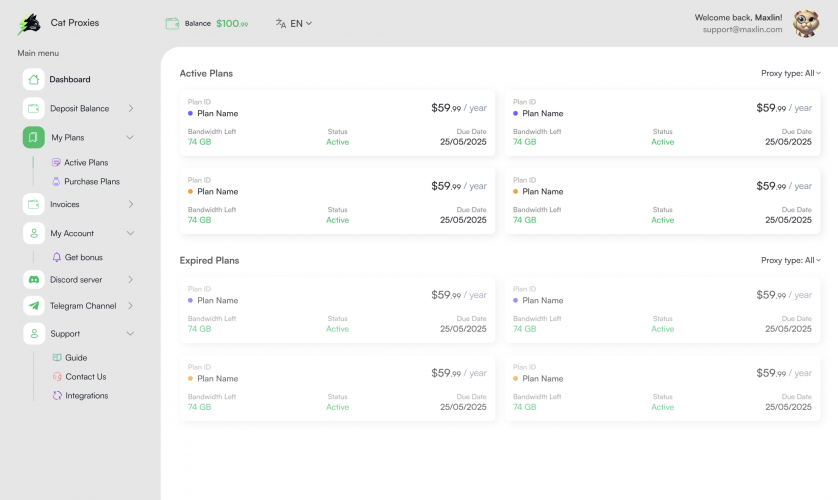838x500 pixels.
Task: Open the Guide link
Action: [x=76, y=357]
